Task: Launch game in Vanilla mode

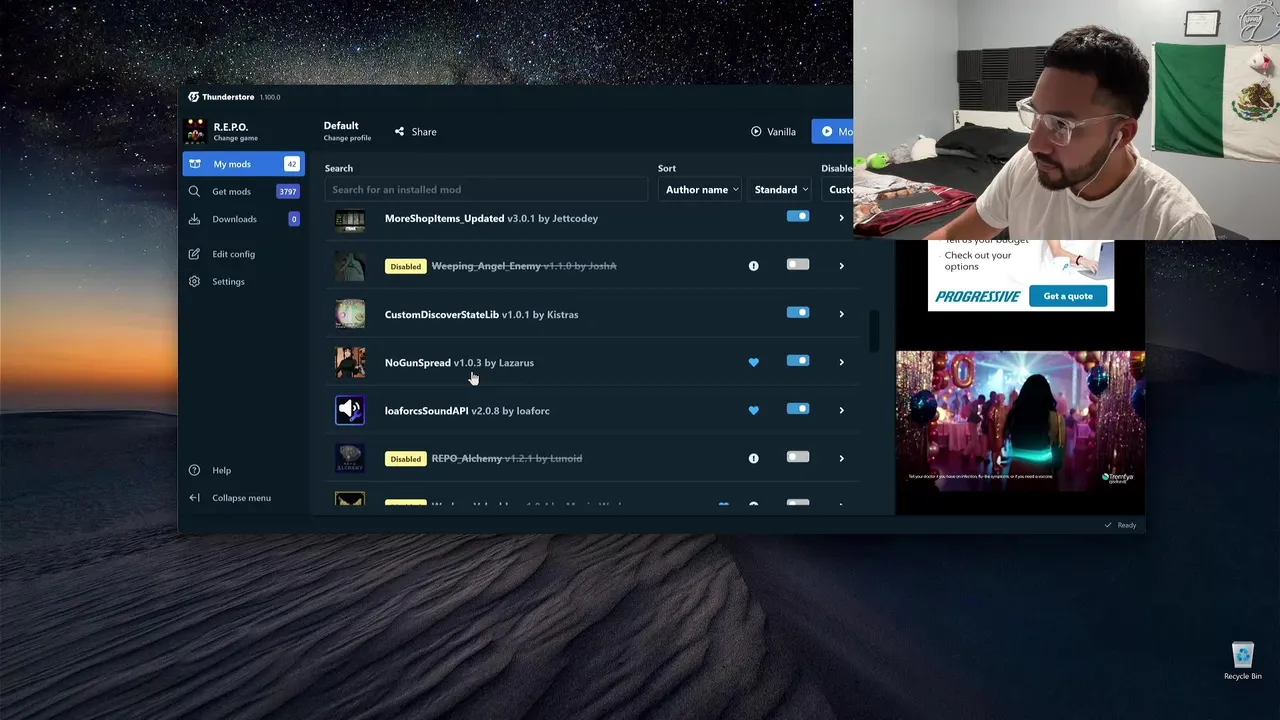Action: (x=773, y=132)
